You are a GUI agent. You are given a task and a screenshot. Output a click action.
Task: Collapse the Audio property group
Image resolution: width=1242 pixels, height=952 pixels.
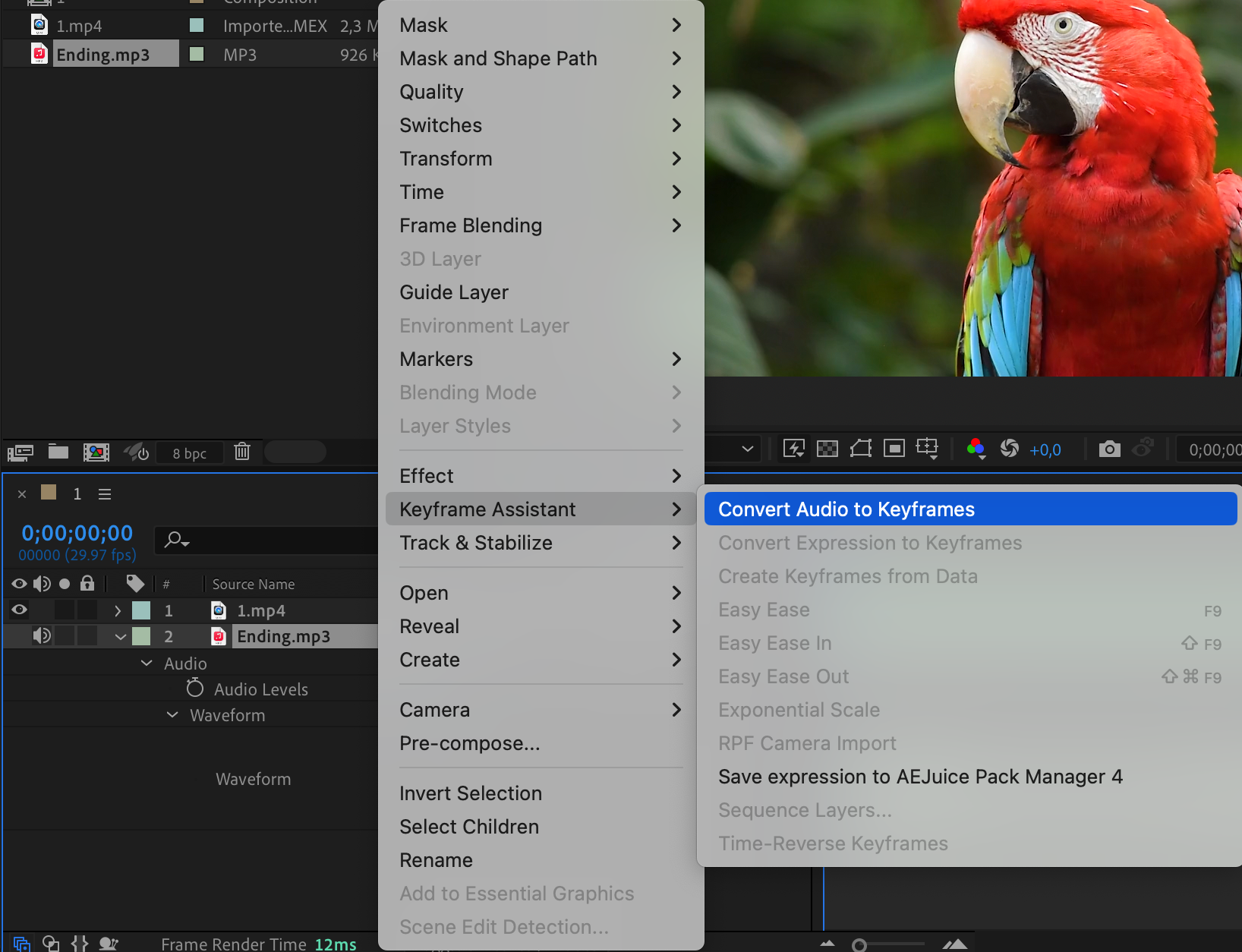coord(147,663)
